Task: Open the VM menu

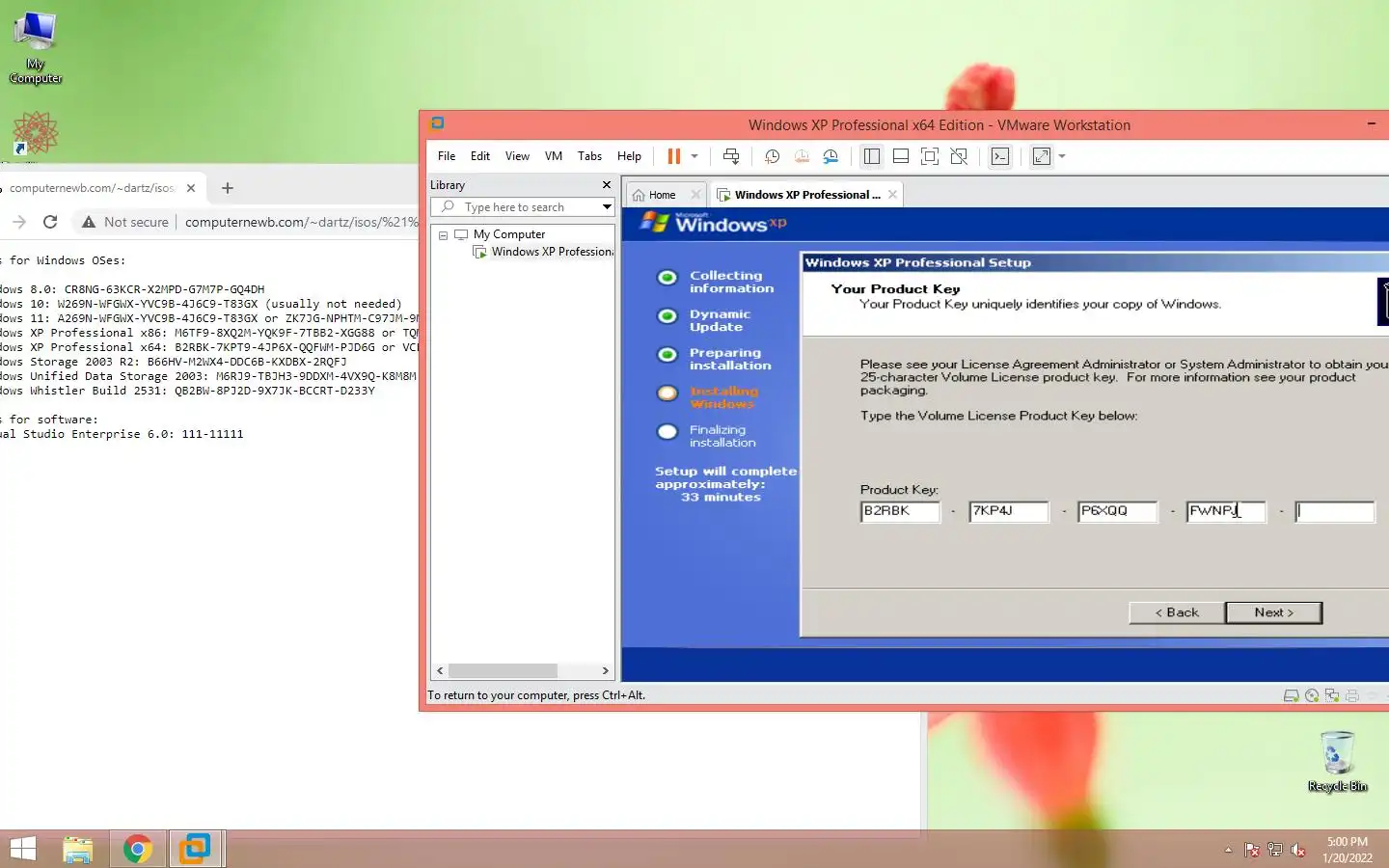Action: coord(554,156)
